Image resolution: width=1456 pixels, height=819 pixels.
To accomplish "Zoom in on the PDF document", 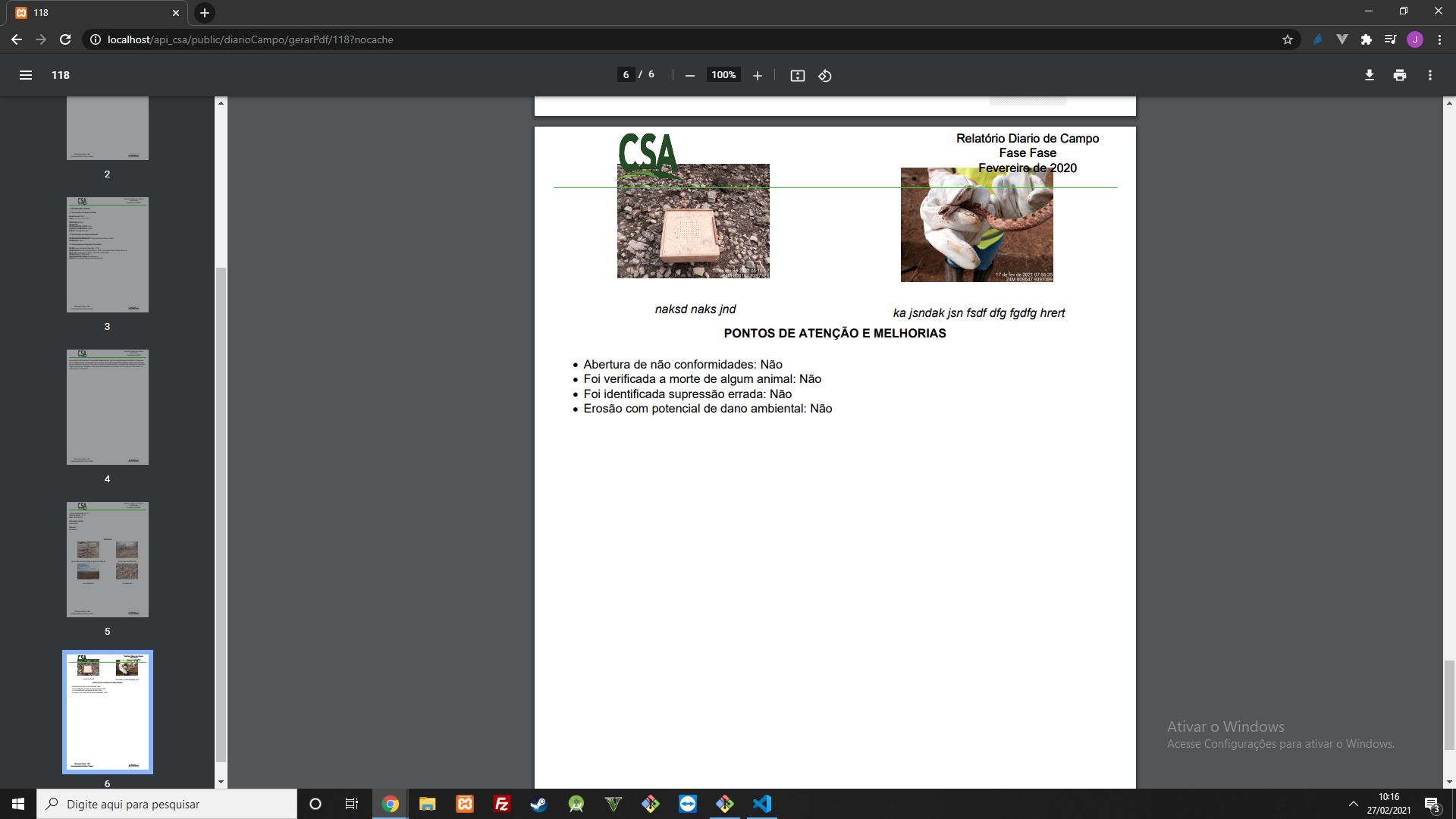I will (757, 75).
